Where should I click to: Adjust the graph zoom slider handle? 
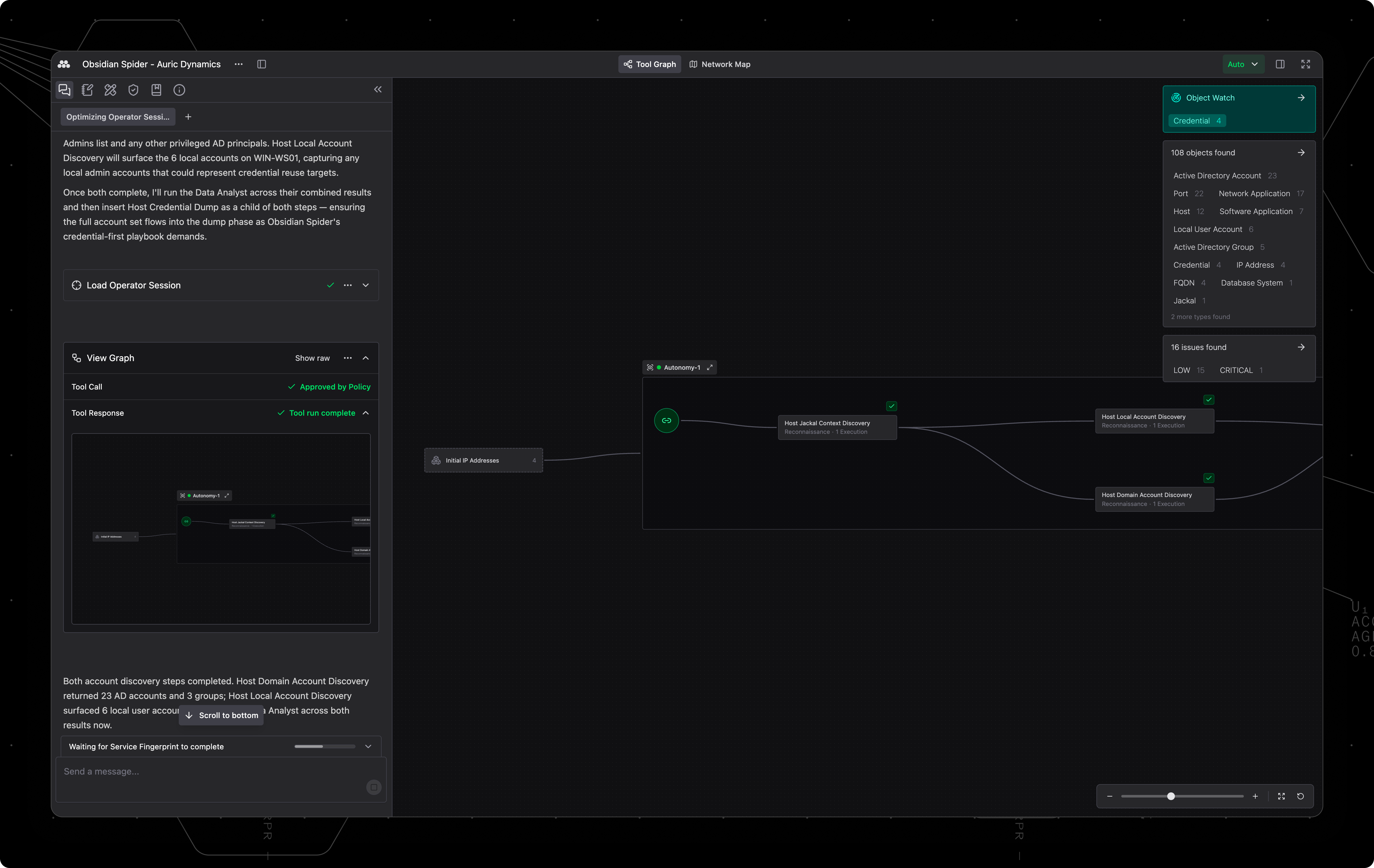tap(1170, 796)
